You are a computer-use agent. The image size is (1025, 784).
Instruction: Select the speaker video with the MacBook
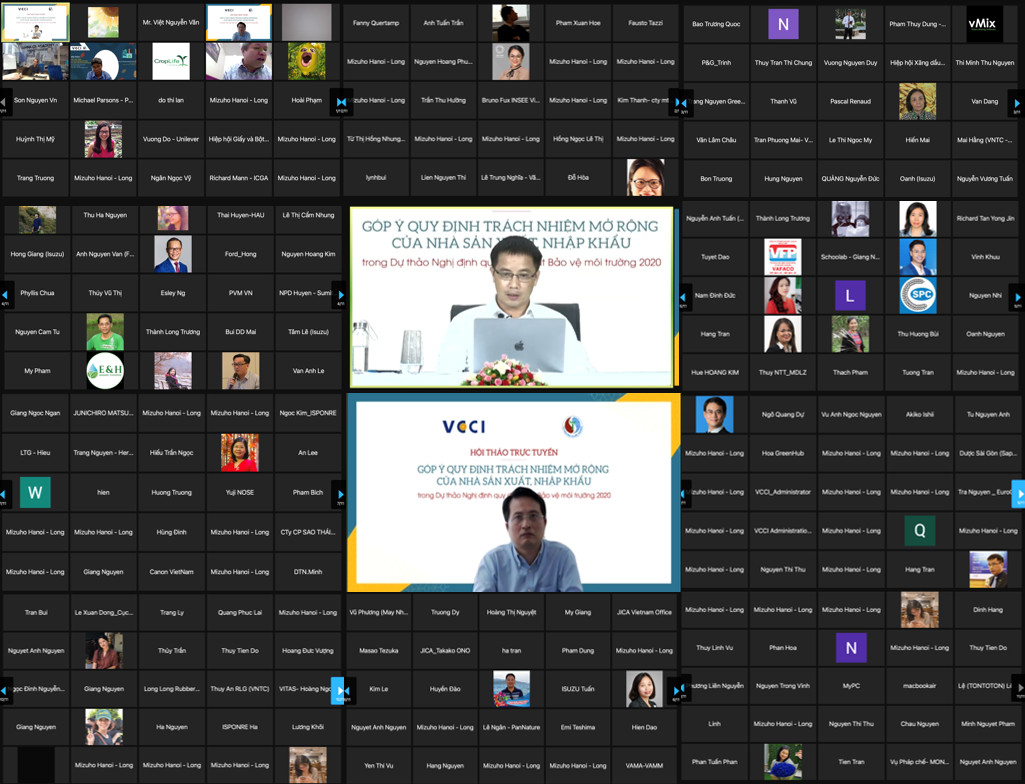click(x=513, y=297)
